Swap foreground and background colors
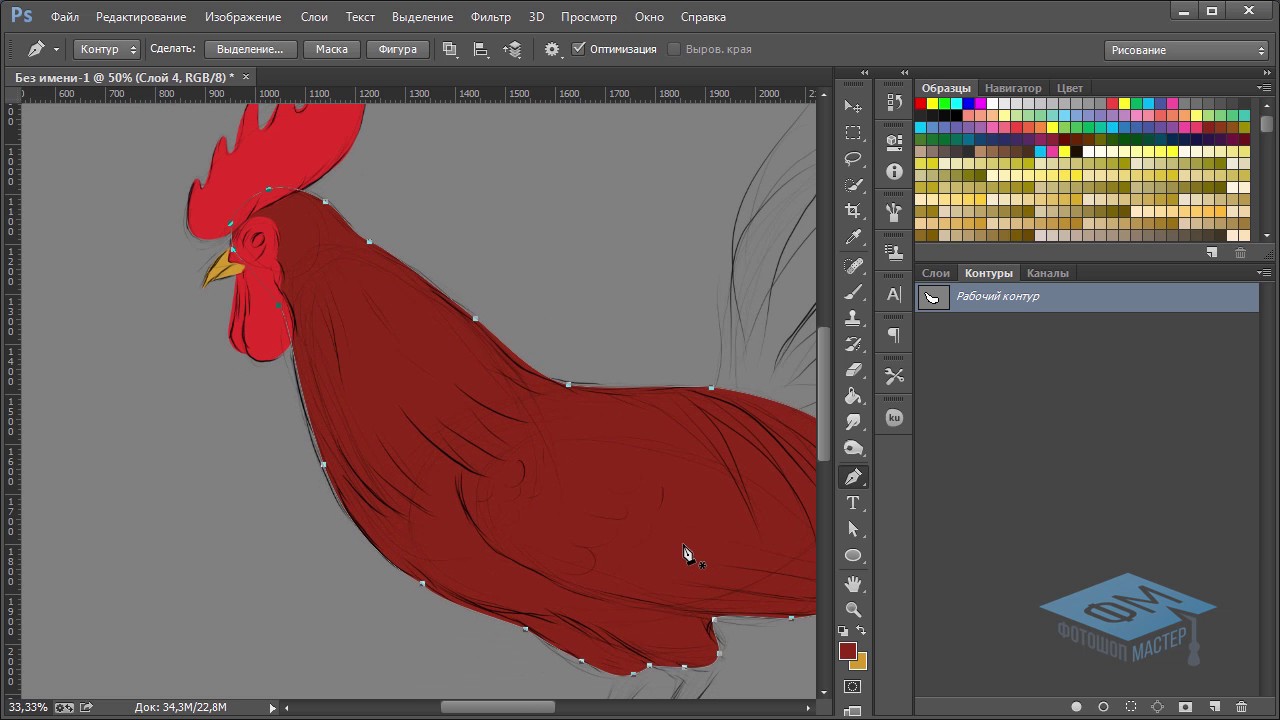This screenshot has width=1280, height=720. coord(861,631)
